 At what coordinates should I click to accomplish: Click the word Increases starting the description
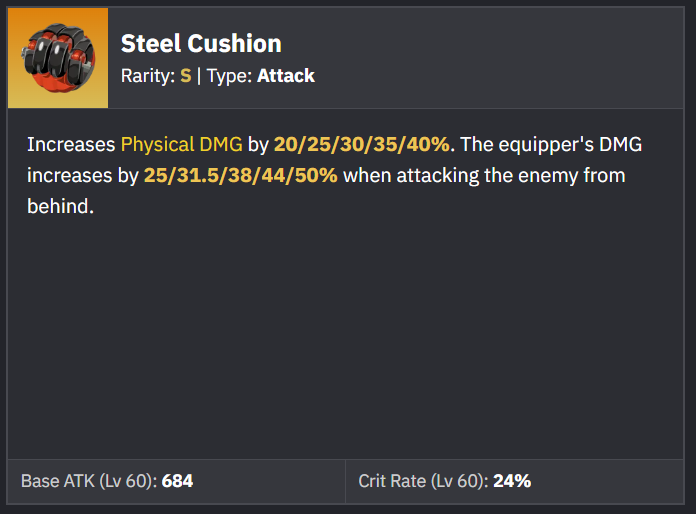(x=71, y=145)
